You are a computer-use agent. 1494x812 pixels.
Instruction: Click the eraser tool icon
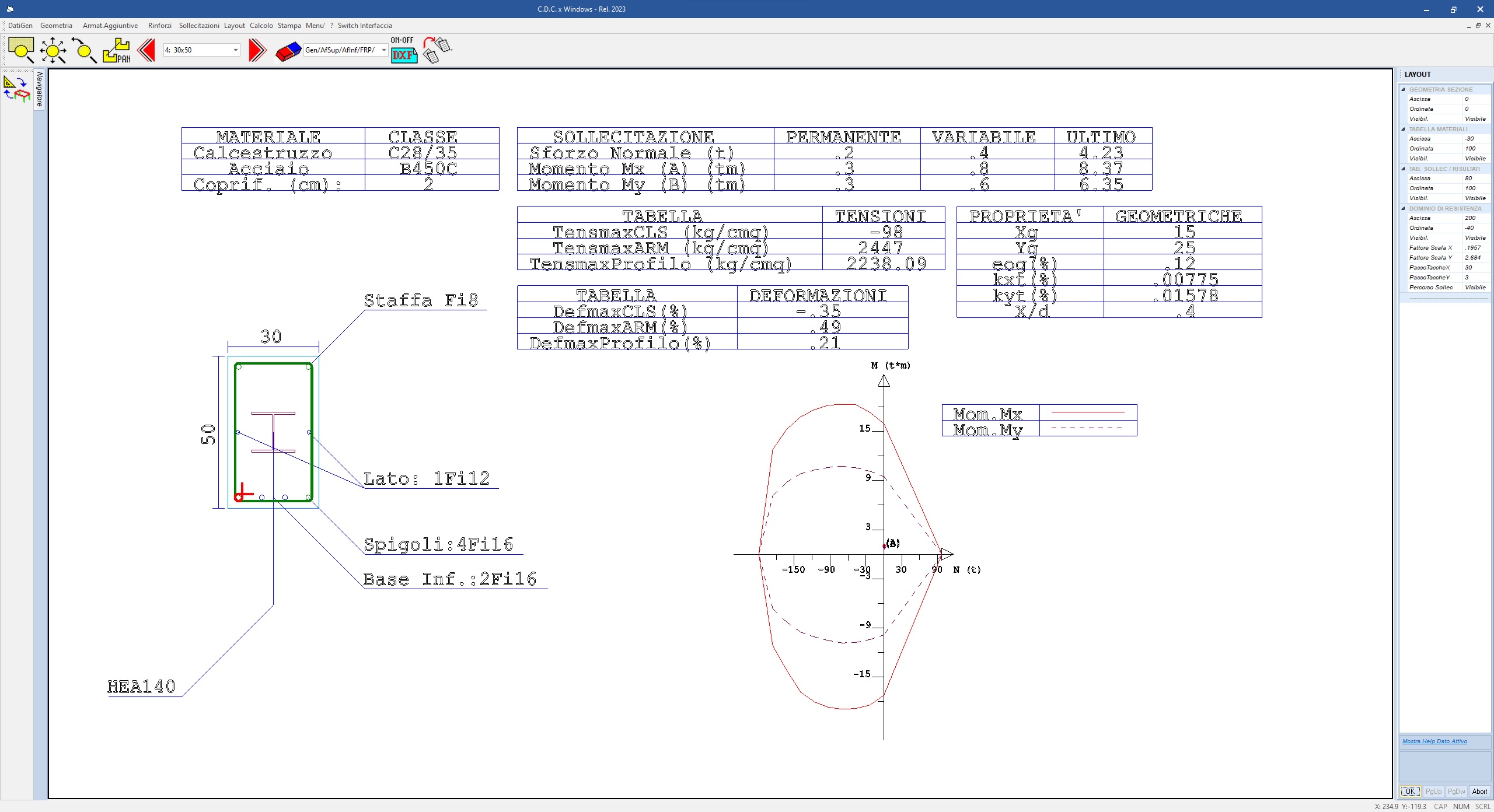pyautogui.click(x=288, y=51)
